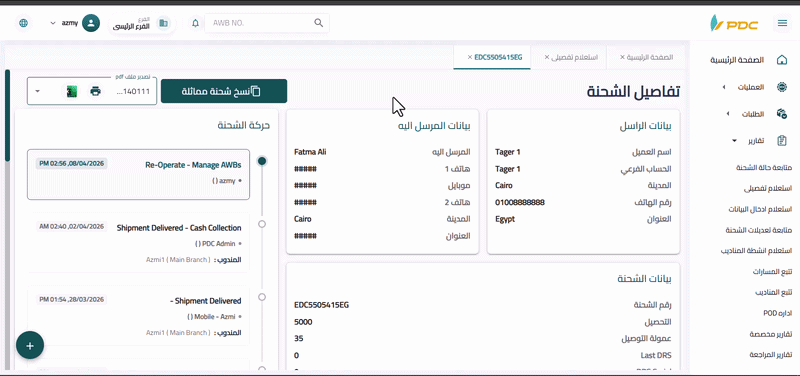Screen dimensions: 800x376
Task: Go to الصفحة الرئيسية in sidebar
Action: tap(737, 60)
